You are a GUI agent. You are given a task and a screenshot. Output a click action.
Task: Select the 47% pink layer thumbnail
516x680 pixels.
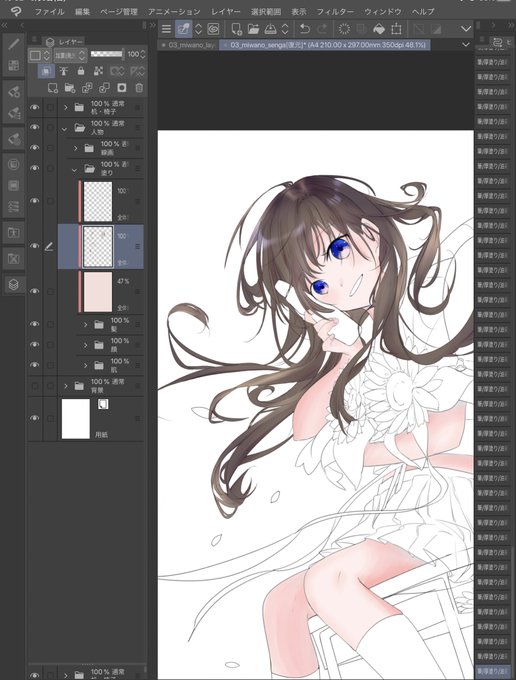[98, 291]
